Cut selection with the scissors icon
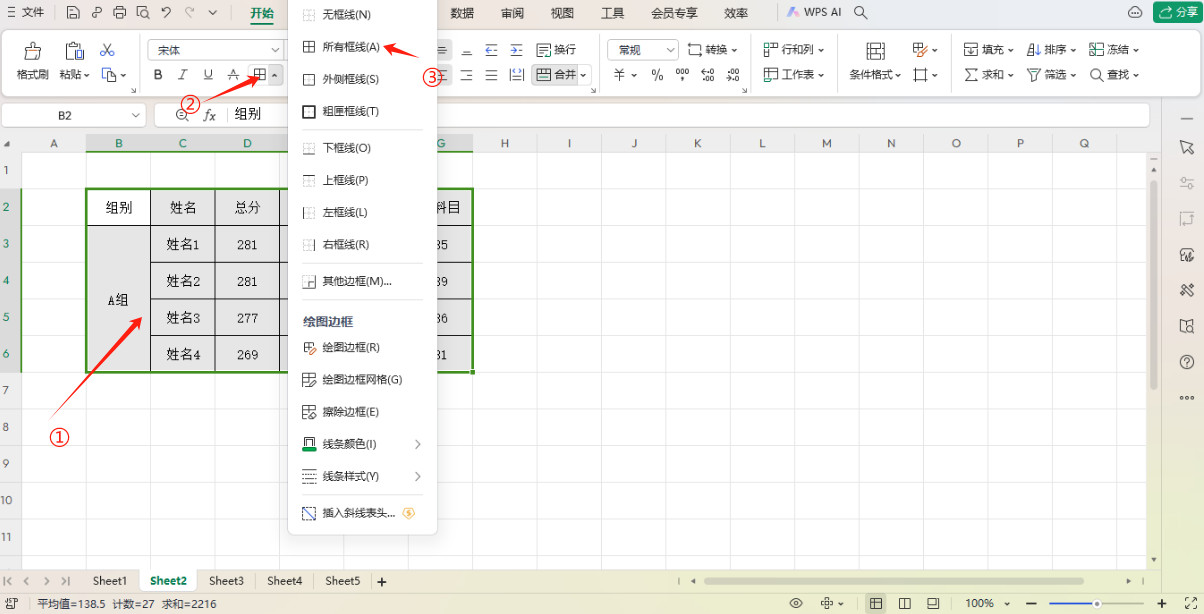 click(x=107, y=50)
